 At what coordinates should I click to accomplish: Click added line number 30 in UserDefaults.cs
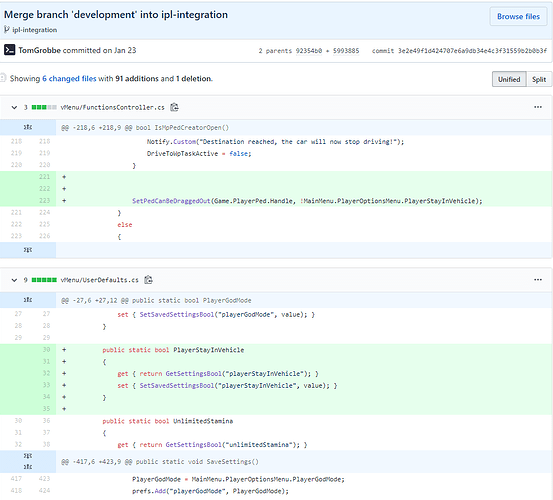pos(46,350)
